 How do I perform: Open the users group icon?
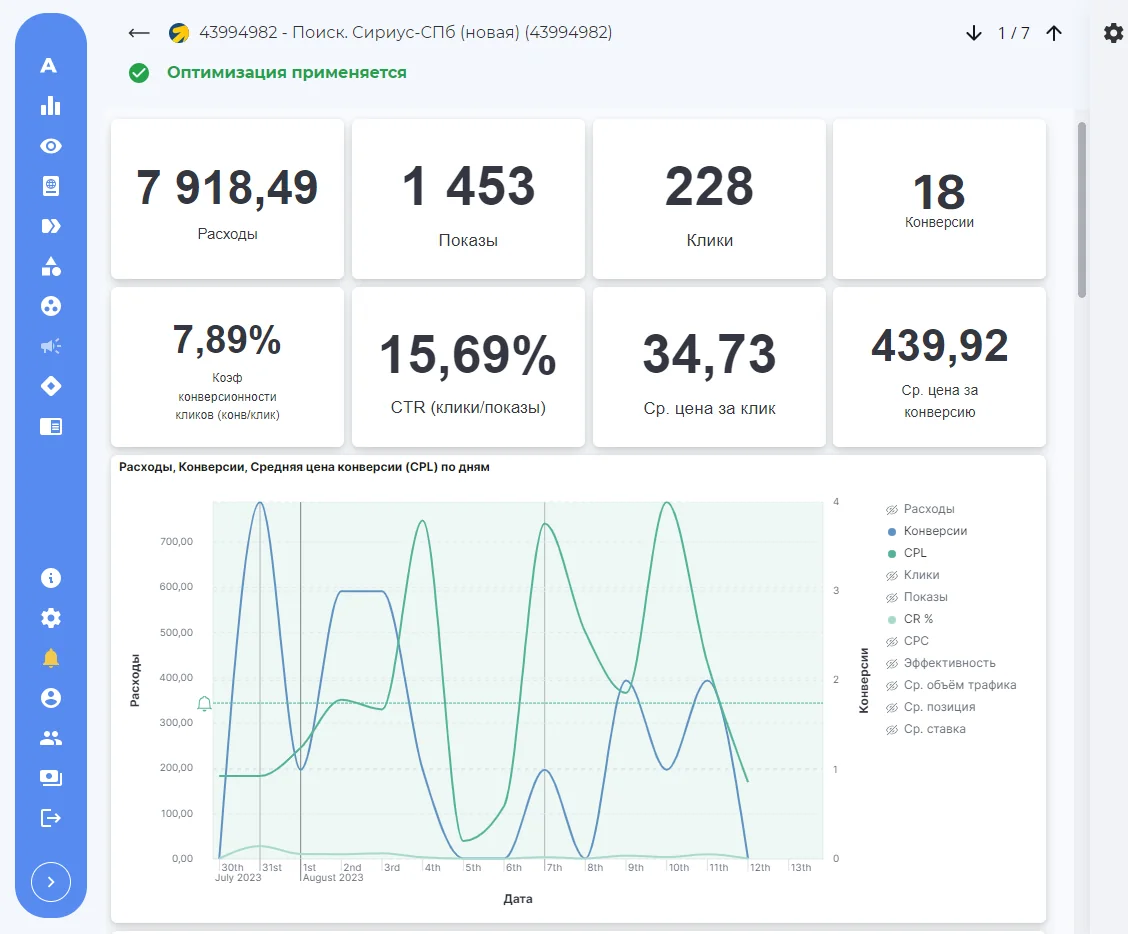pos(50,738)
